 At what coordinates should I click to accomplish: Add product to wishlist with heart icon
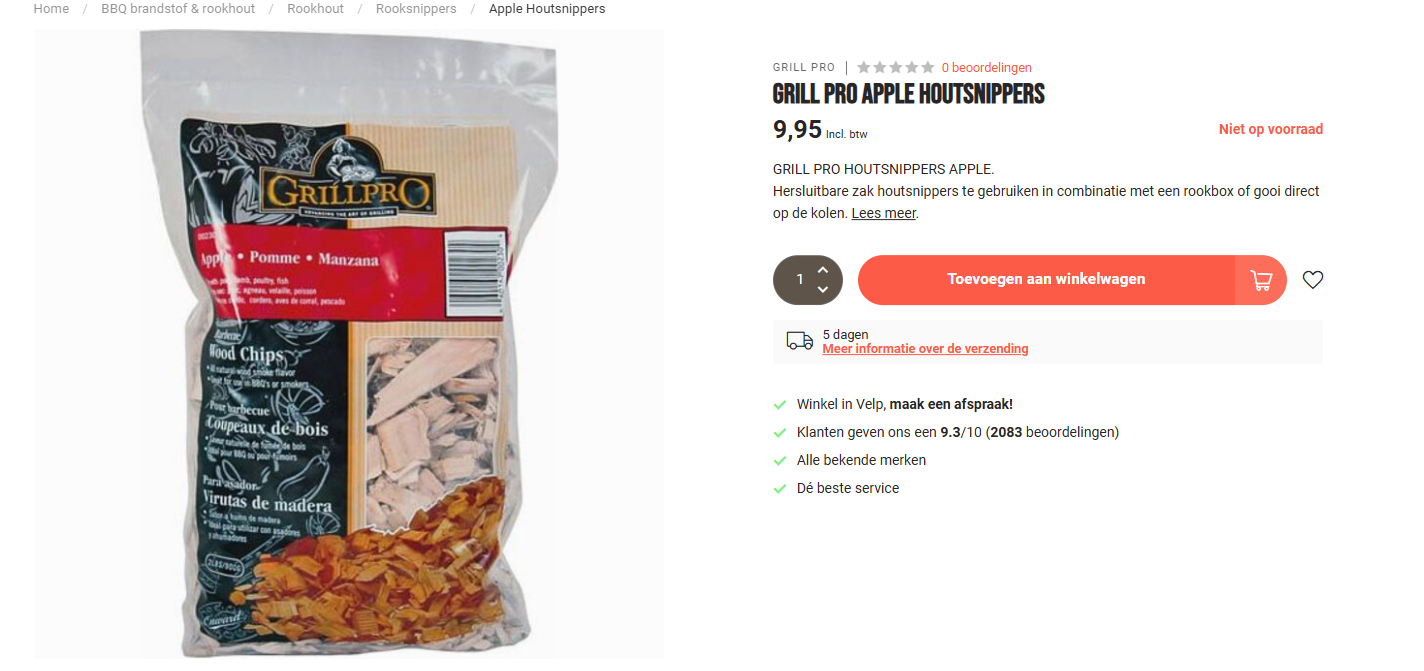1313,280
